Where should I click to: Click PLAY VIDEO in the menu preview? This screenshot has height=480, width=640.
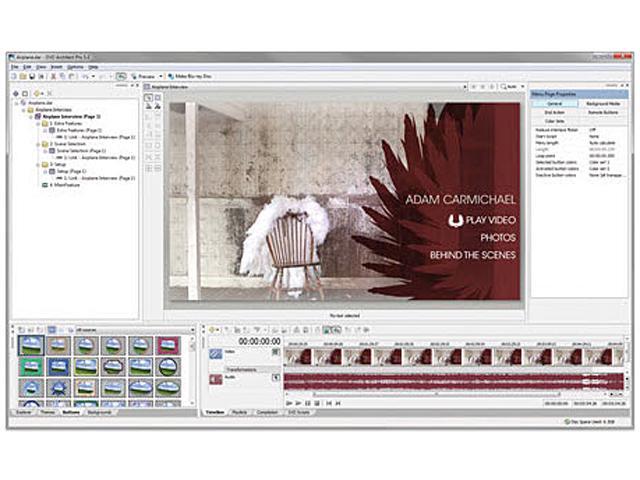pos(480,219)
